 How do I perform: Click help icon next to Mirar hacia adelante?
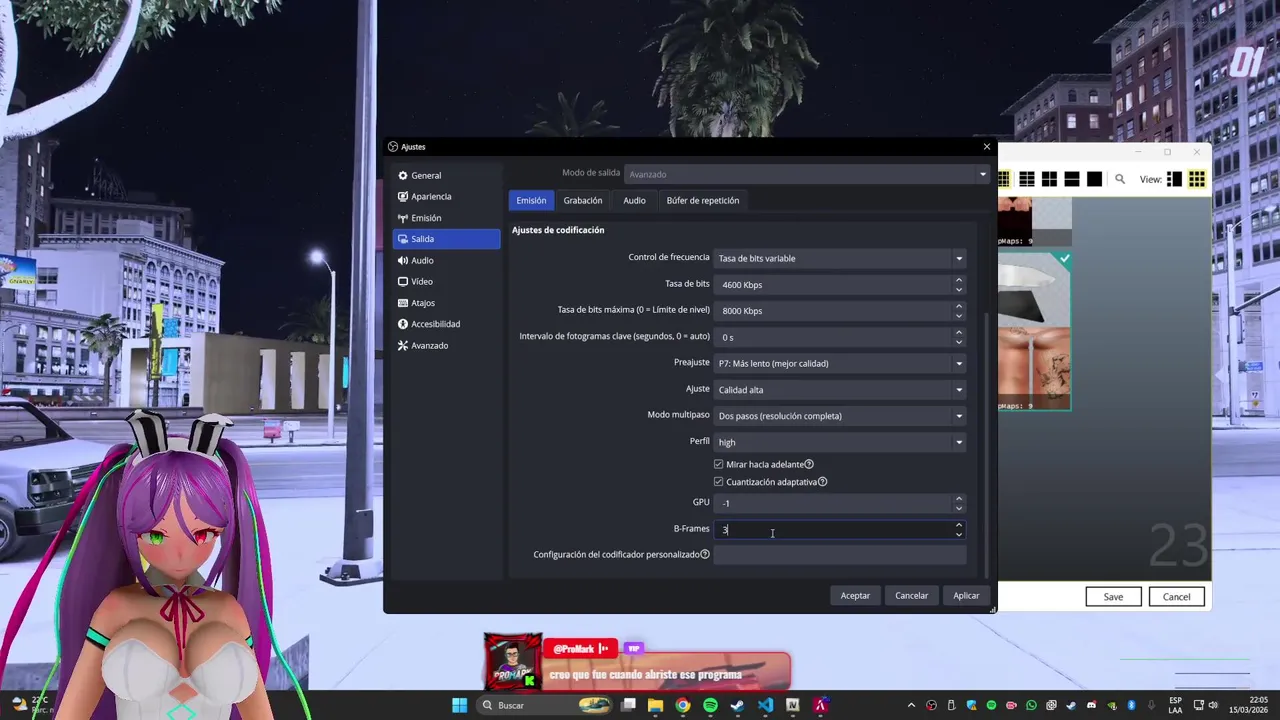(809, 464)
